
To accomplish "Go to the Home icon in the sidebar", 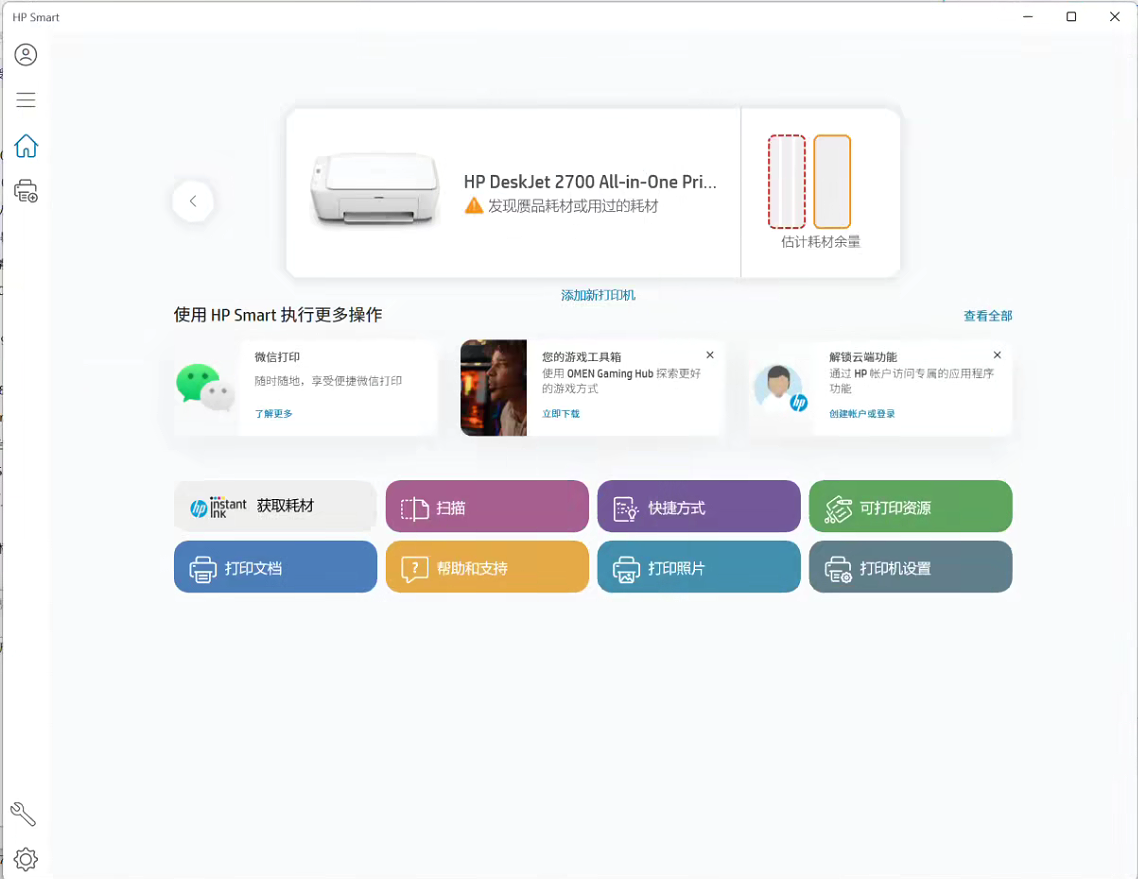I will click(25, 146).
